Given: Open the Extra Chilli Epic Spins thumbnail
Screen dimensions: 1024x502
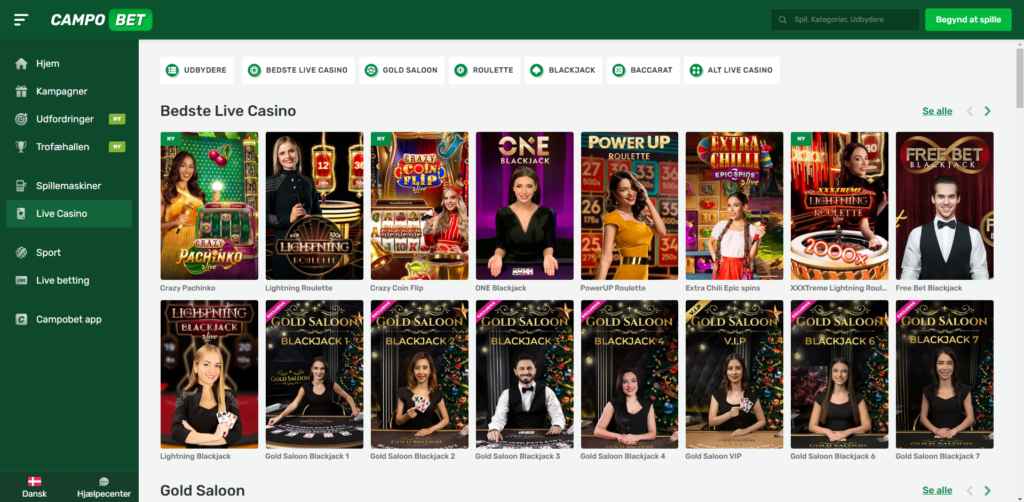Looking at the screenshot, I should coord(735,206).
